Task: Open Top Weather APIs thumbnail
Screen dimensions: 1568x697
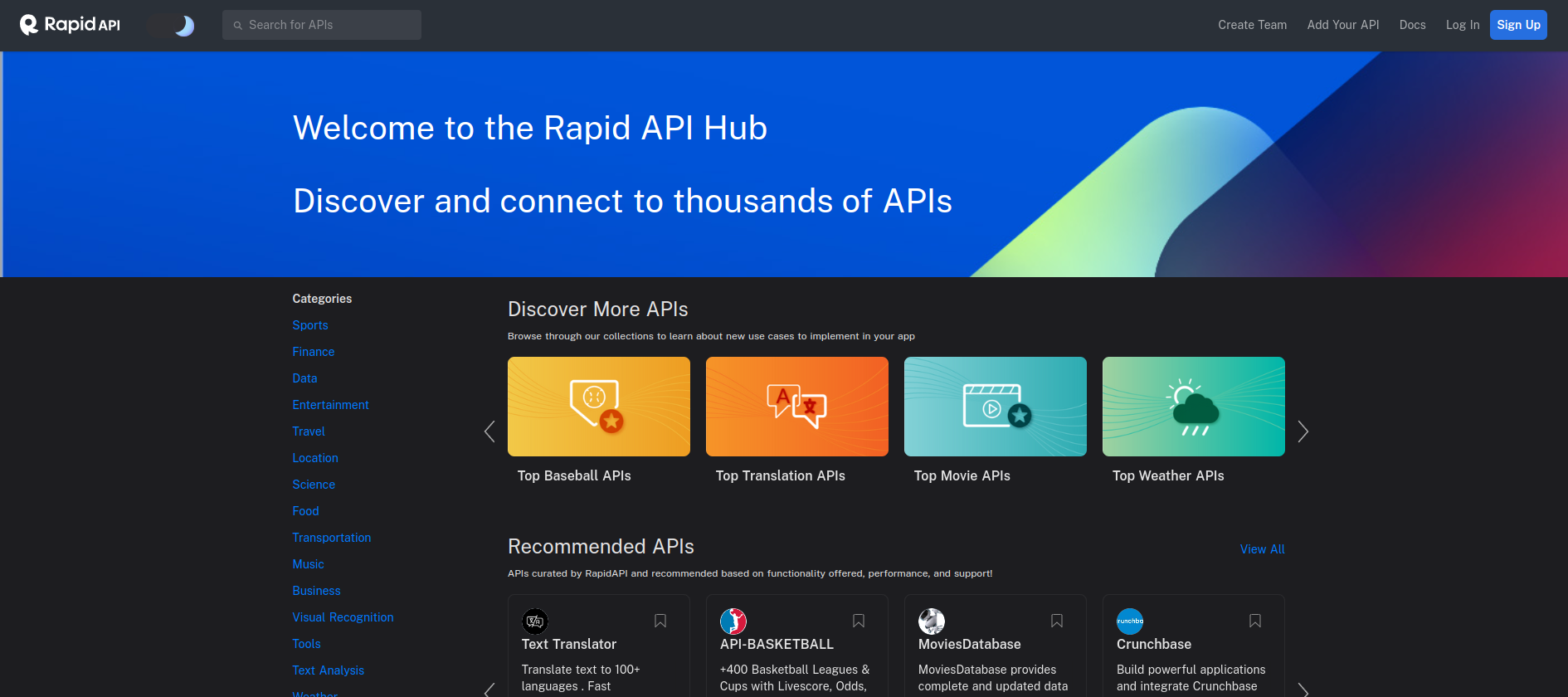Action: click(x=1194, y=407)
